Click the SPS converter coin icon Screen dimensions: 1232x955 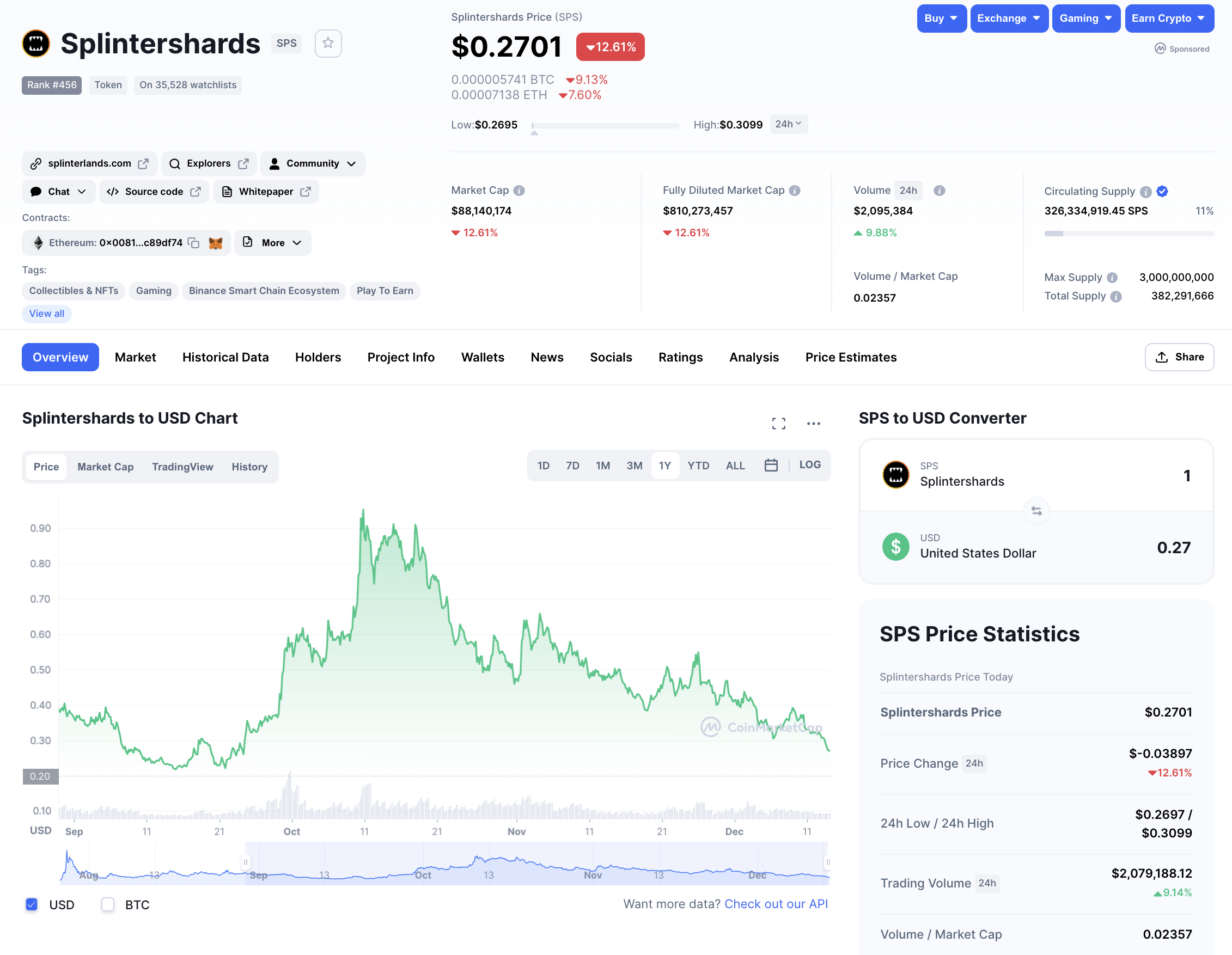click(x=896, y=475)
